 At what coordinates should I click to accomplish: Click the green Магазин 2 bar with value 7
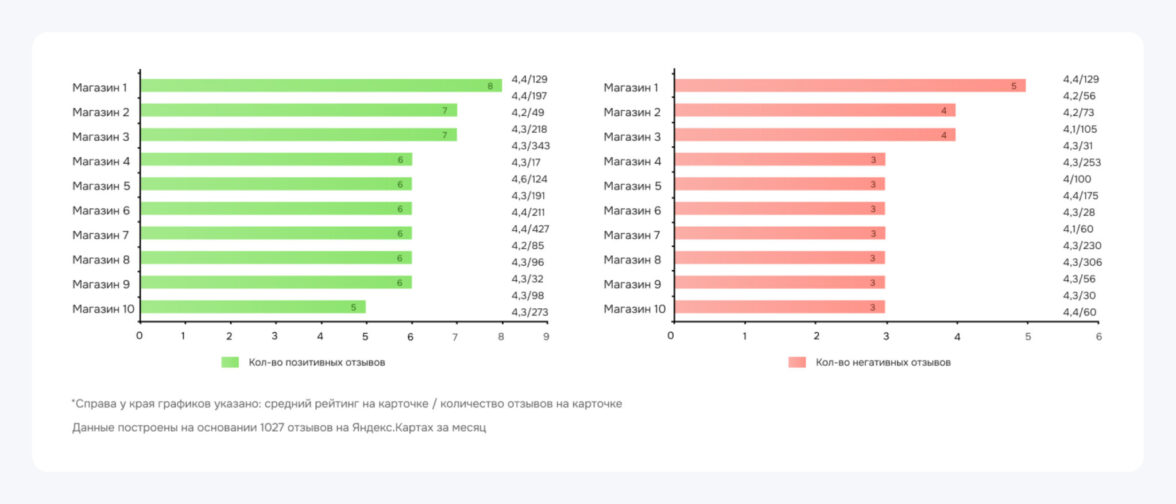298,110
